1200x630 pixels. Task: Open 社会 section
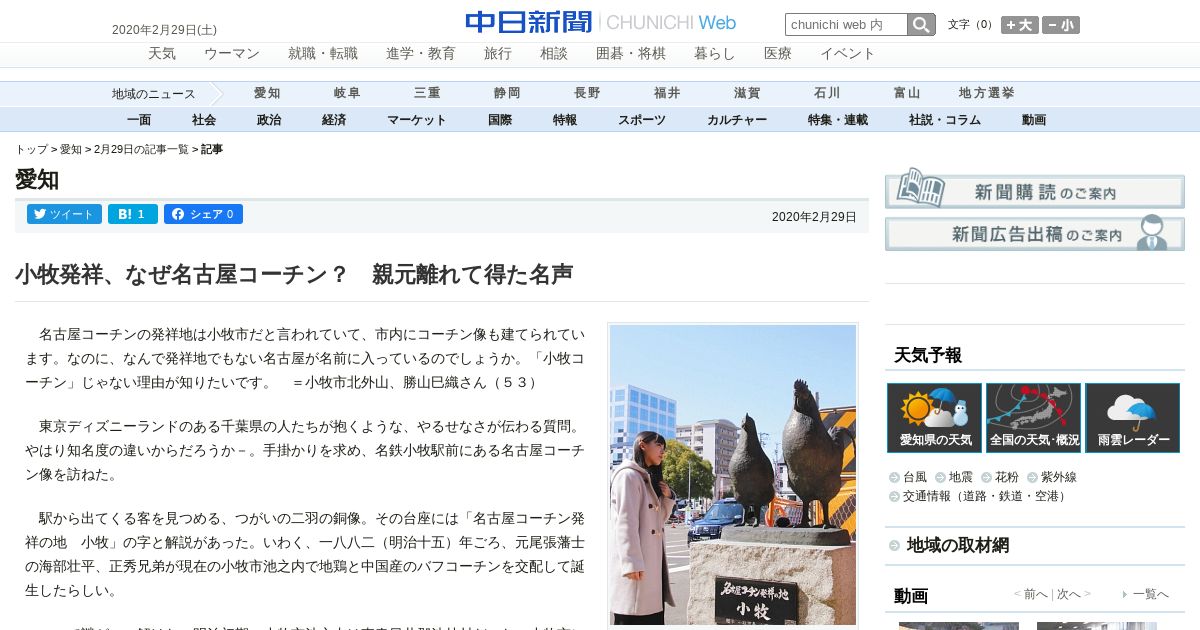(204, 120)
